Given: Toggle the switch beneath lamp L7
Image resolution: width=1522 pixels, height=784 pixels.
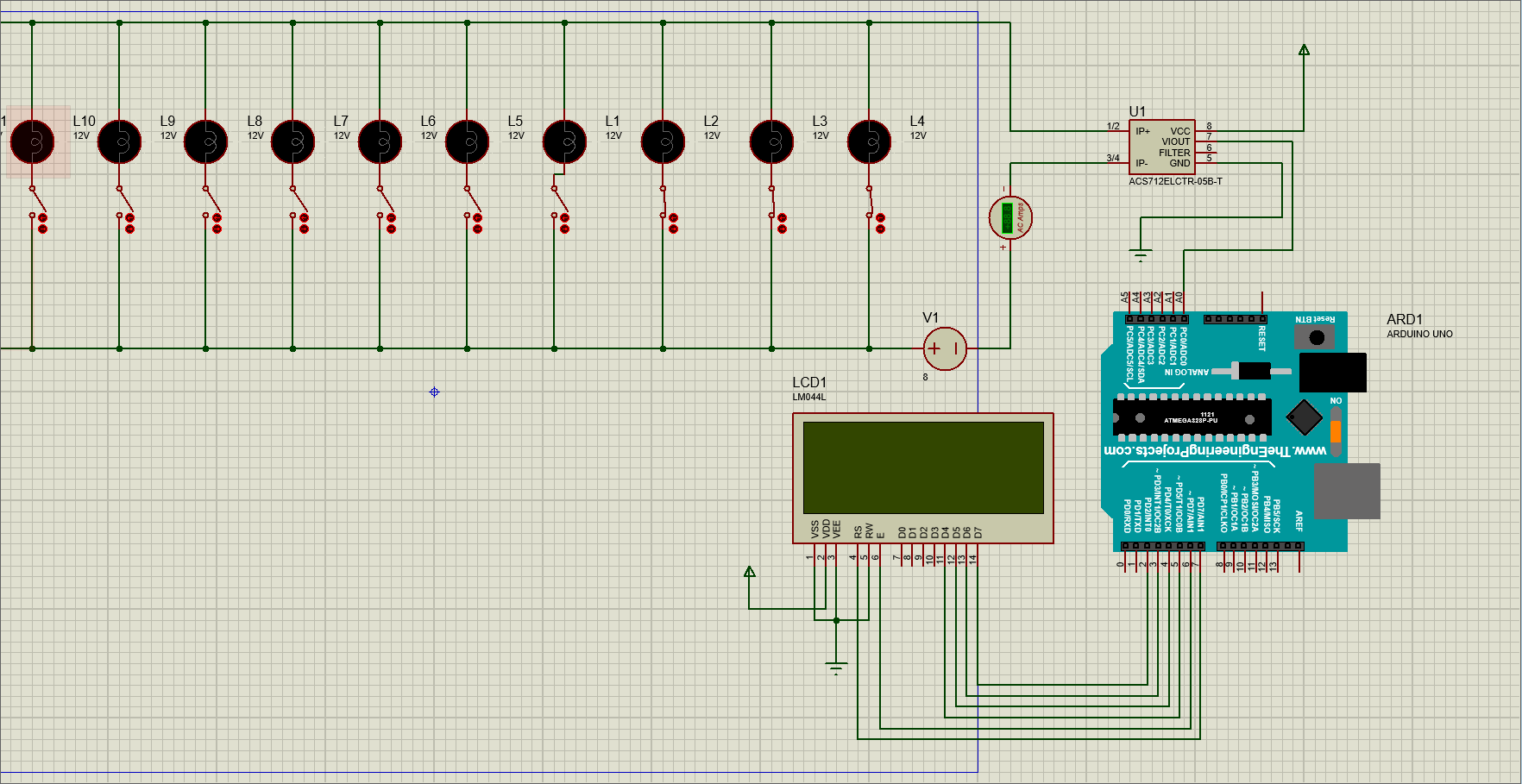Looking at the screenshot, I should click(x=299, y=208).
